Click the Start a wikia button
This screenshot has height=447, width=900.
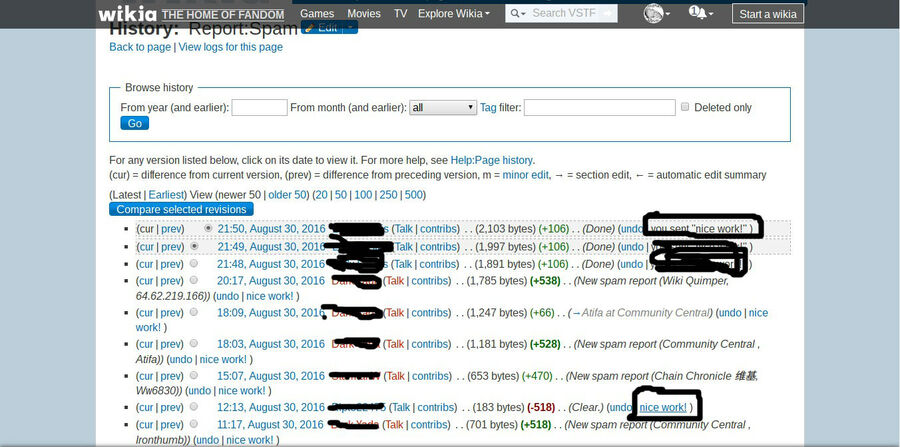(768, 14)
